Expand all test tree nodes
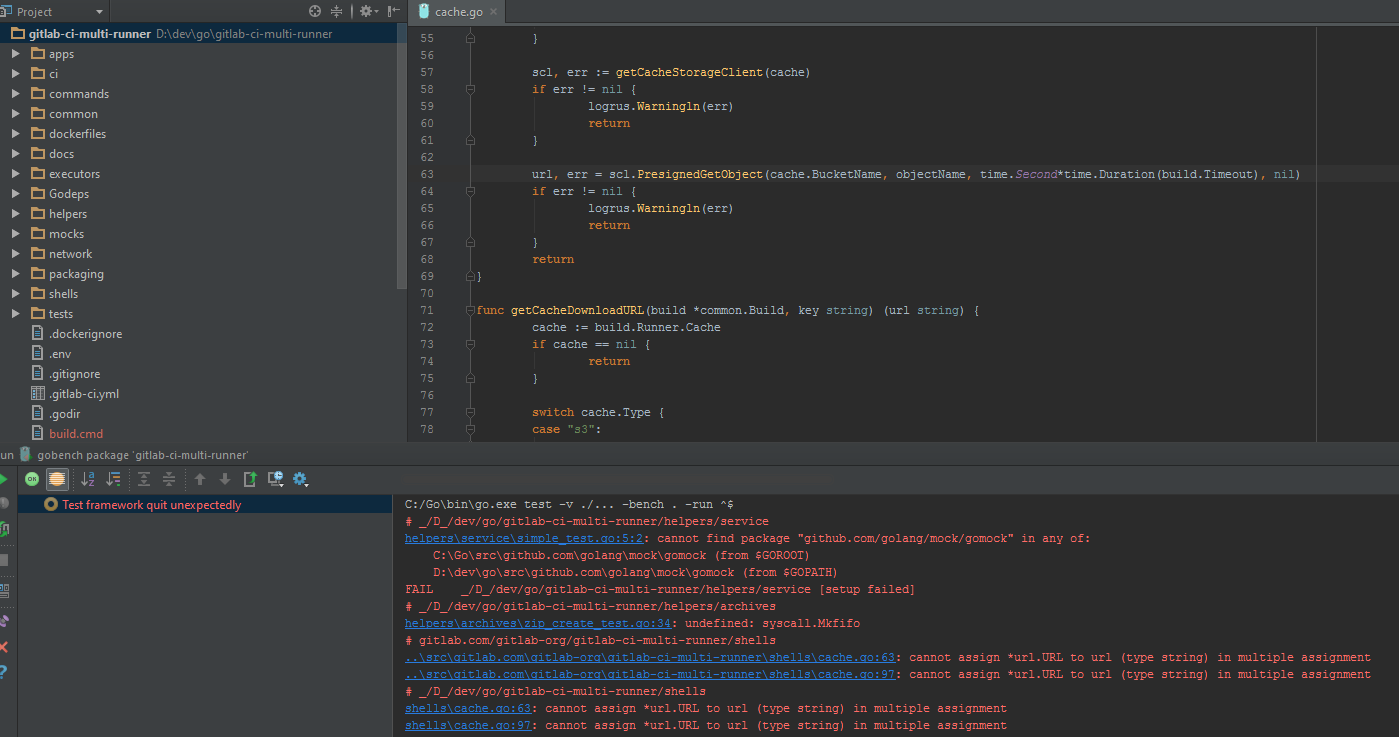Image resolution: width=1399 pixels, height=737 pixels. pyautogui.click(x=144, y=479)
